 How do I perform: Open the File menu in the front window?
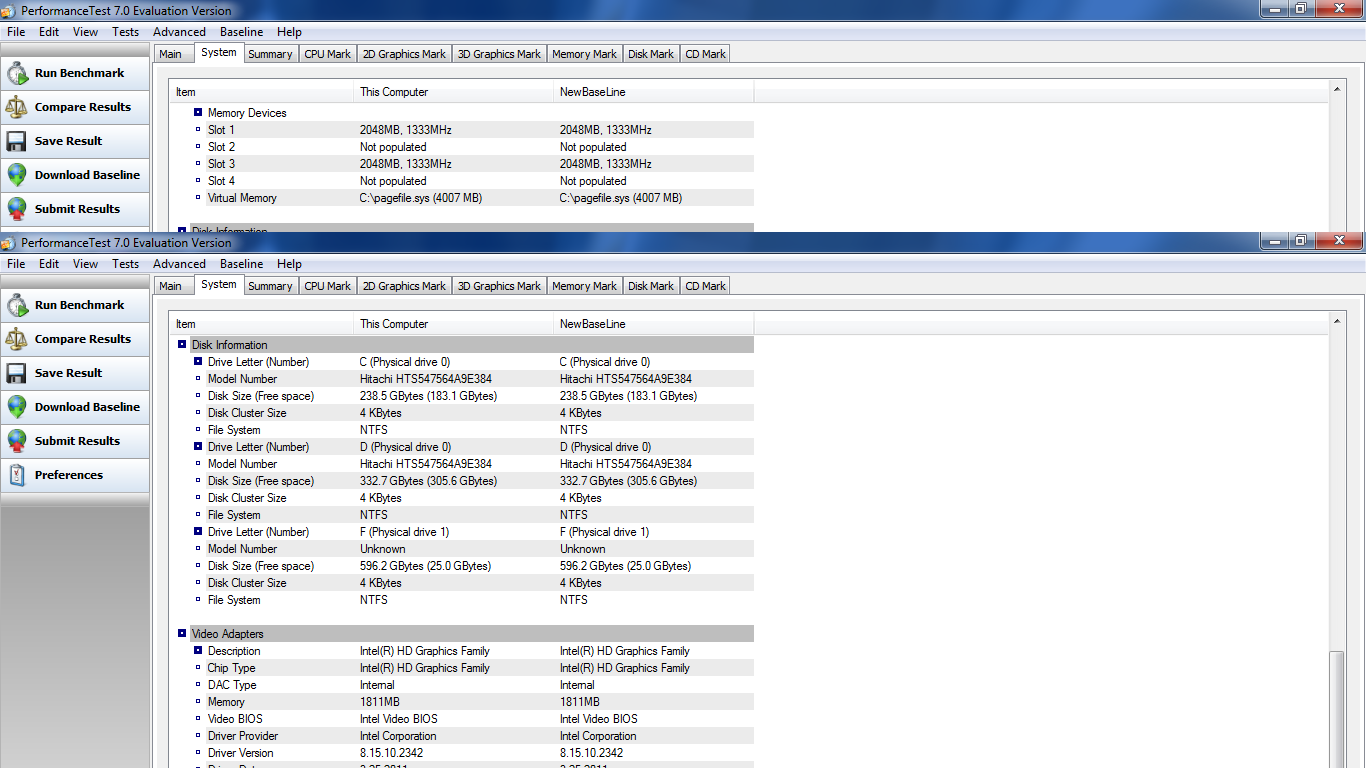(16, 264)
